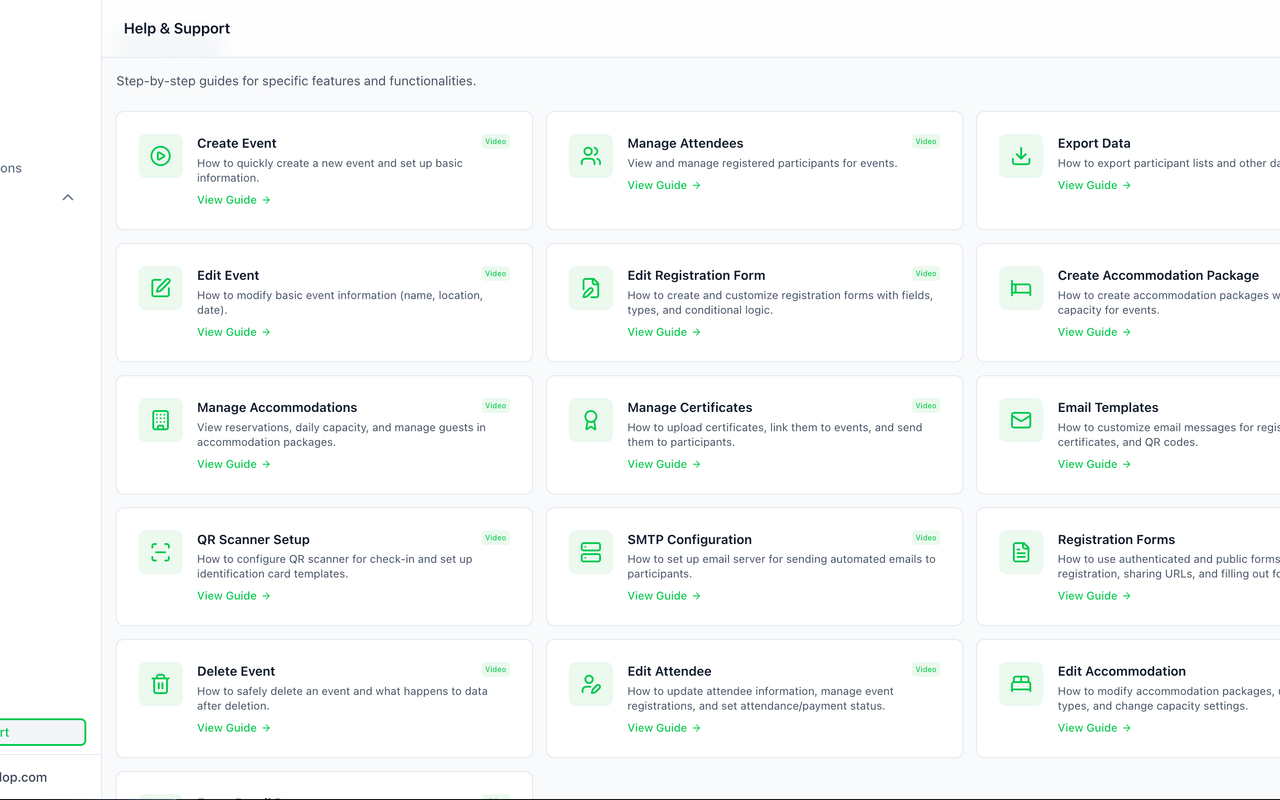Click the Edit Accommodation bed icon
Viewport: 1280px width, 800px height.
(1020, 684)
